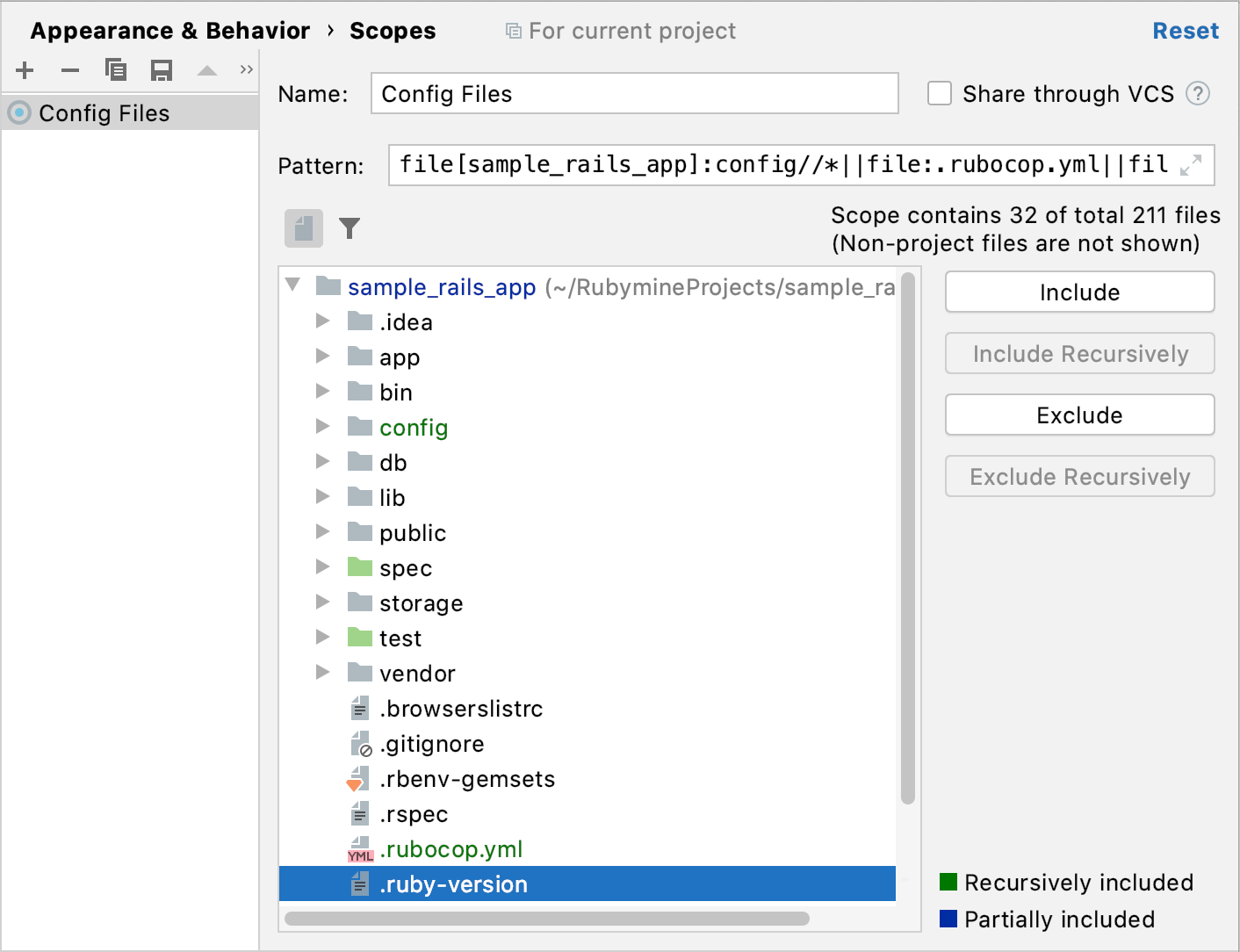Open help for Share through VCS
Screen dimensions: 1240x952
[x=1198, y=93]
